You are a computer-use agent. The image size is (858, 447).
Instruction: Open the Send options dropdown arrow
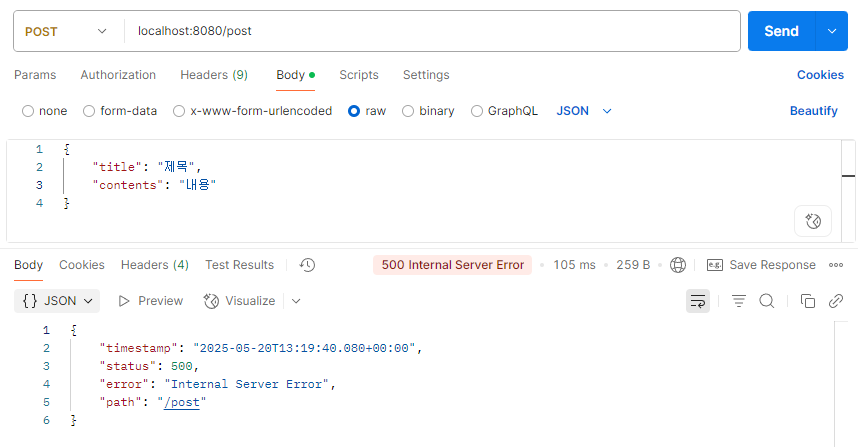(832, 31)
